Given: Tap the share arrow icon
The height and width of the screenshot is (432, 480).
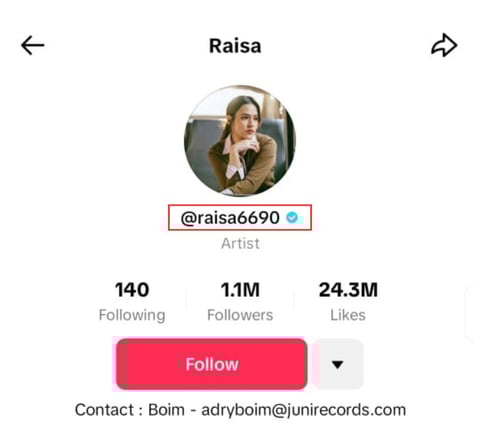Looking at the screenshot, I should (444, 45).
